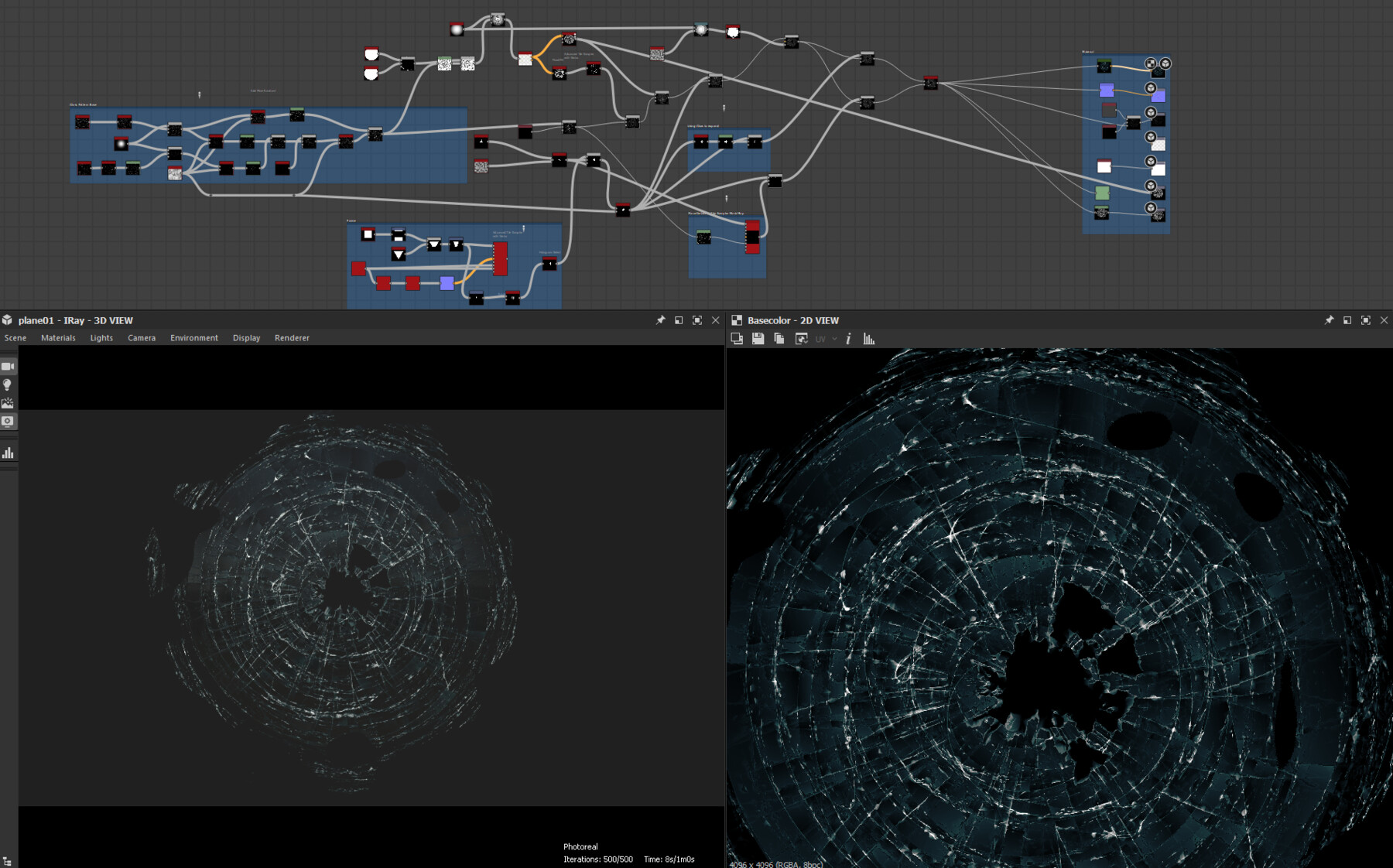Screen dimensions: 1393x868
Task: Undock the Basecolor 2D VIEW panel
Action: tap(1347, 320)
